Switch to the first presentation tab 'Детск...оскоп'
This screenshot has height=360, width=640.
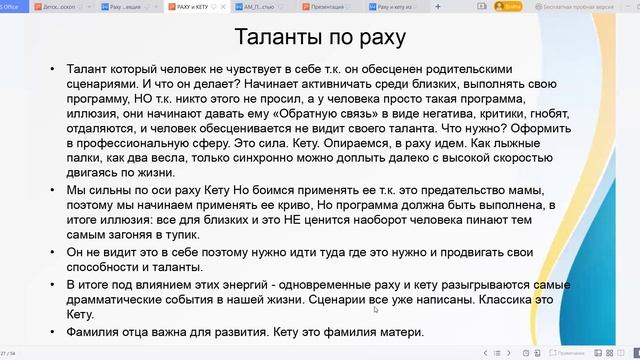[63, 7]
